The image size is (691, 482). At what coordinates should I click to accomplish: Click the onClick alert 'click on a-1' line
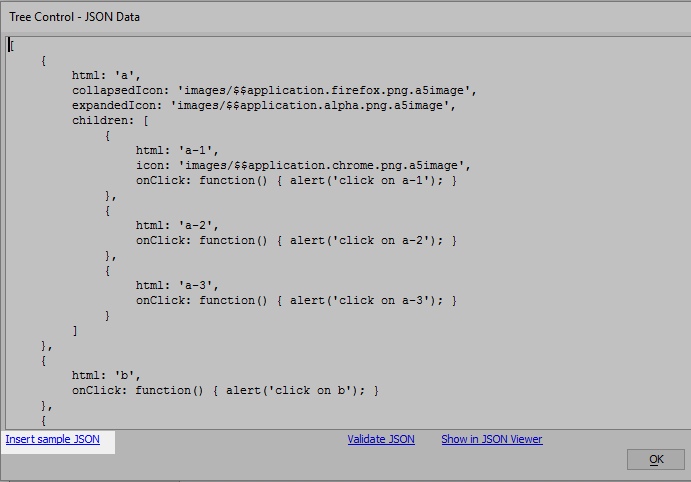coord(296,180)
